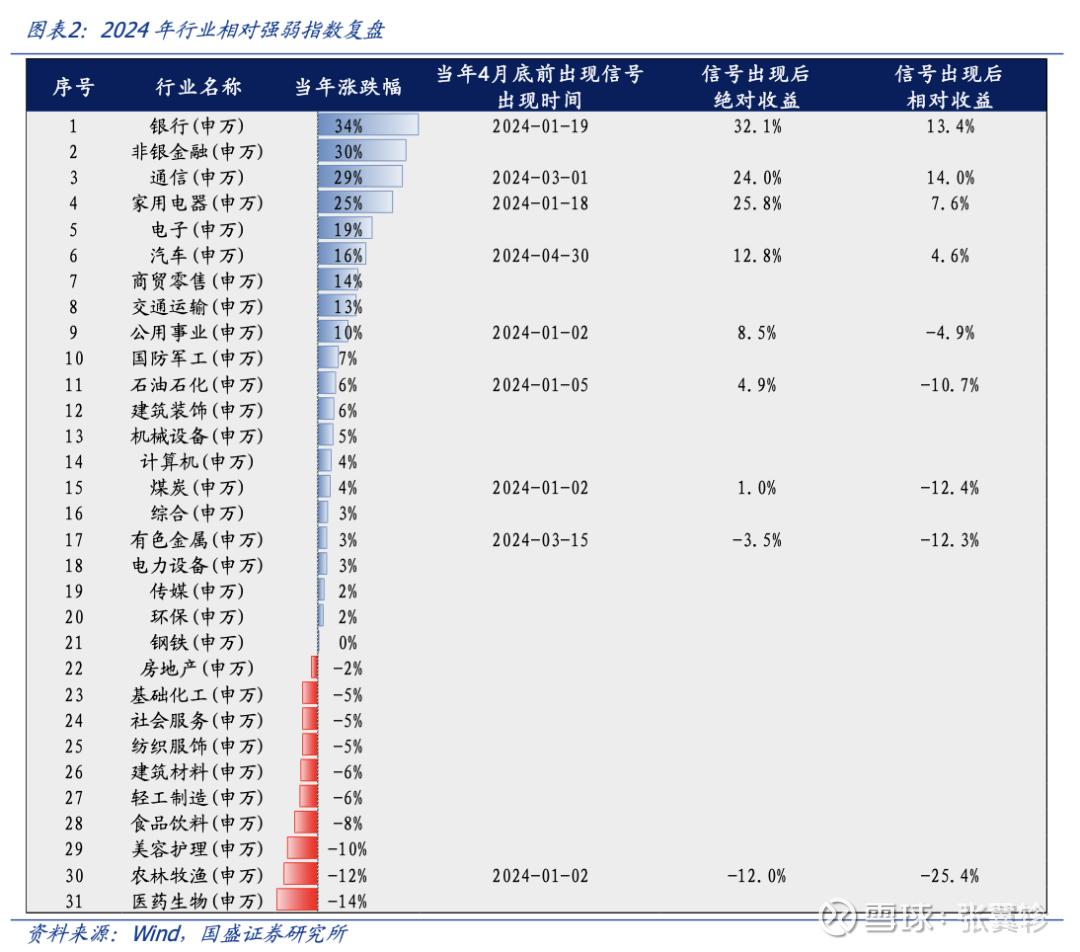The width and height of the screenshot is (1080, 952).
Task: Select the '交通运输(申万)' row name
Action: [197, 307]
